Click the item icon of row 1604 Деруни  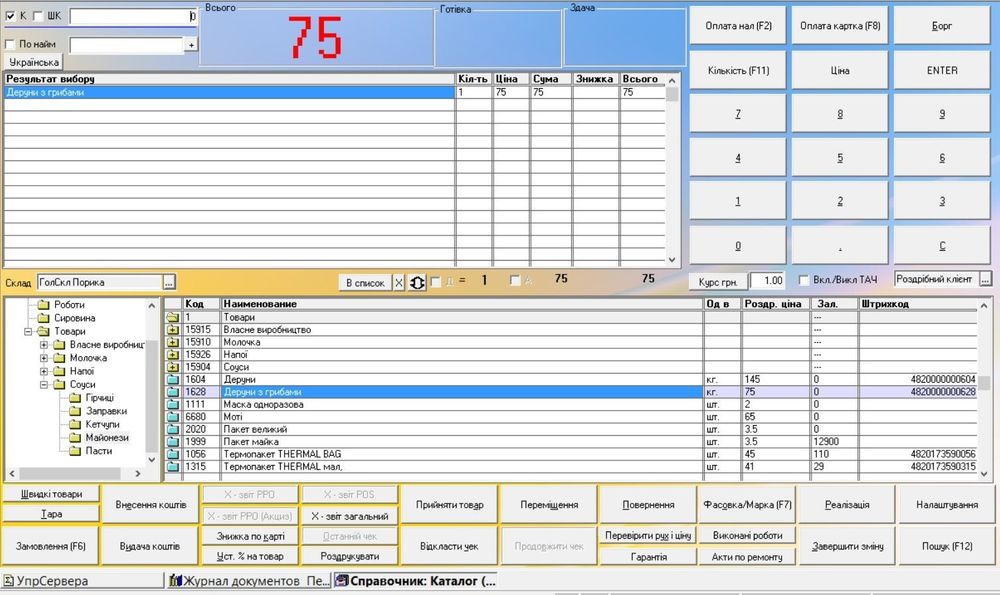click(x=173, y=379)
